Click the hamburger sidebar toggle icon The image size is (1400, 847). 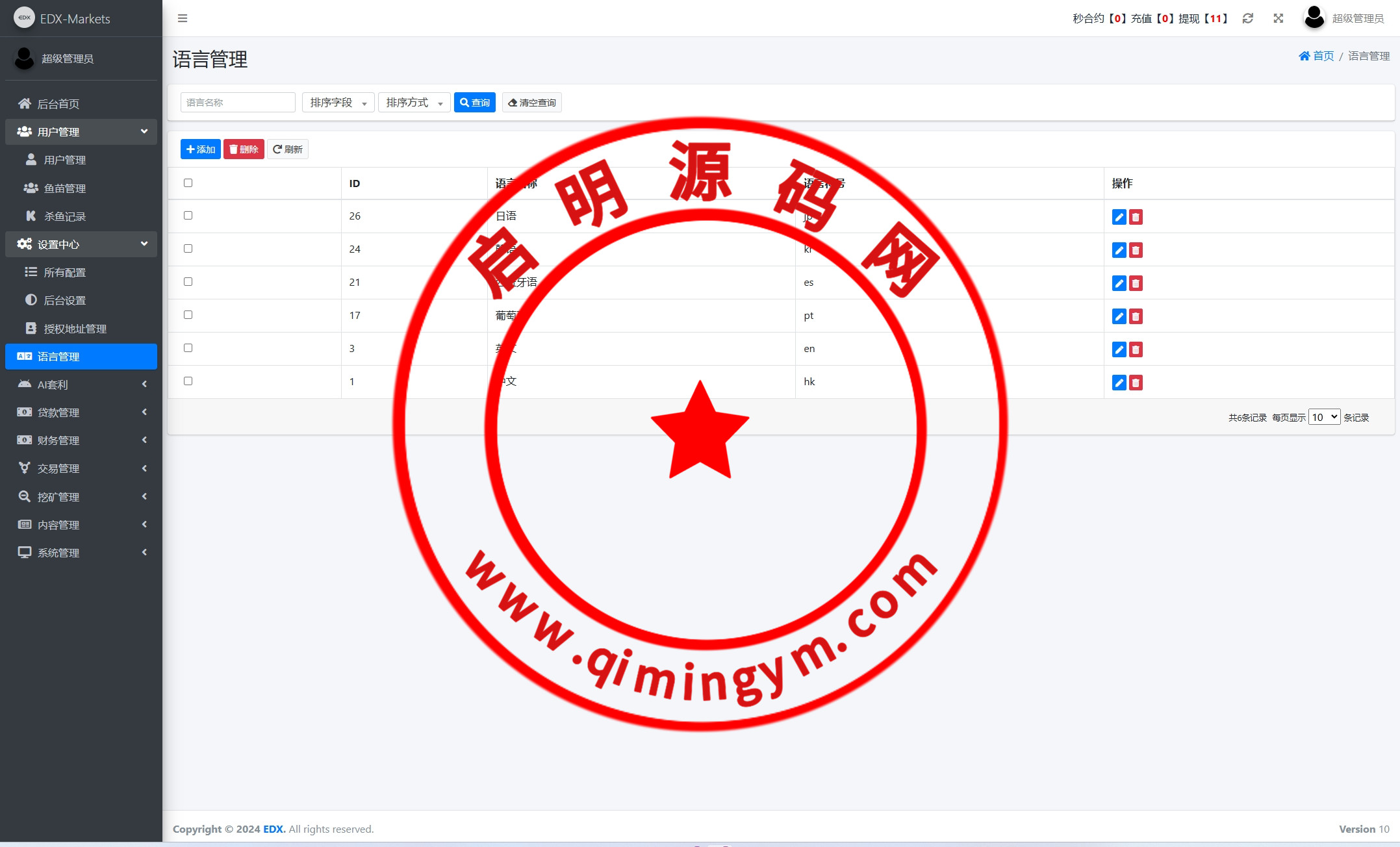(183, 18)
